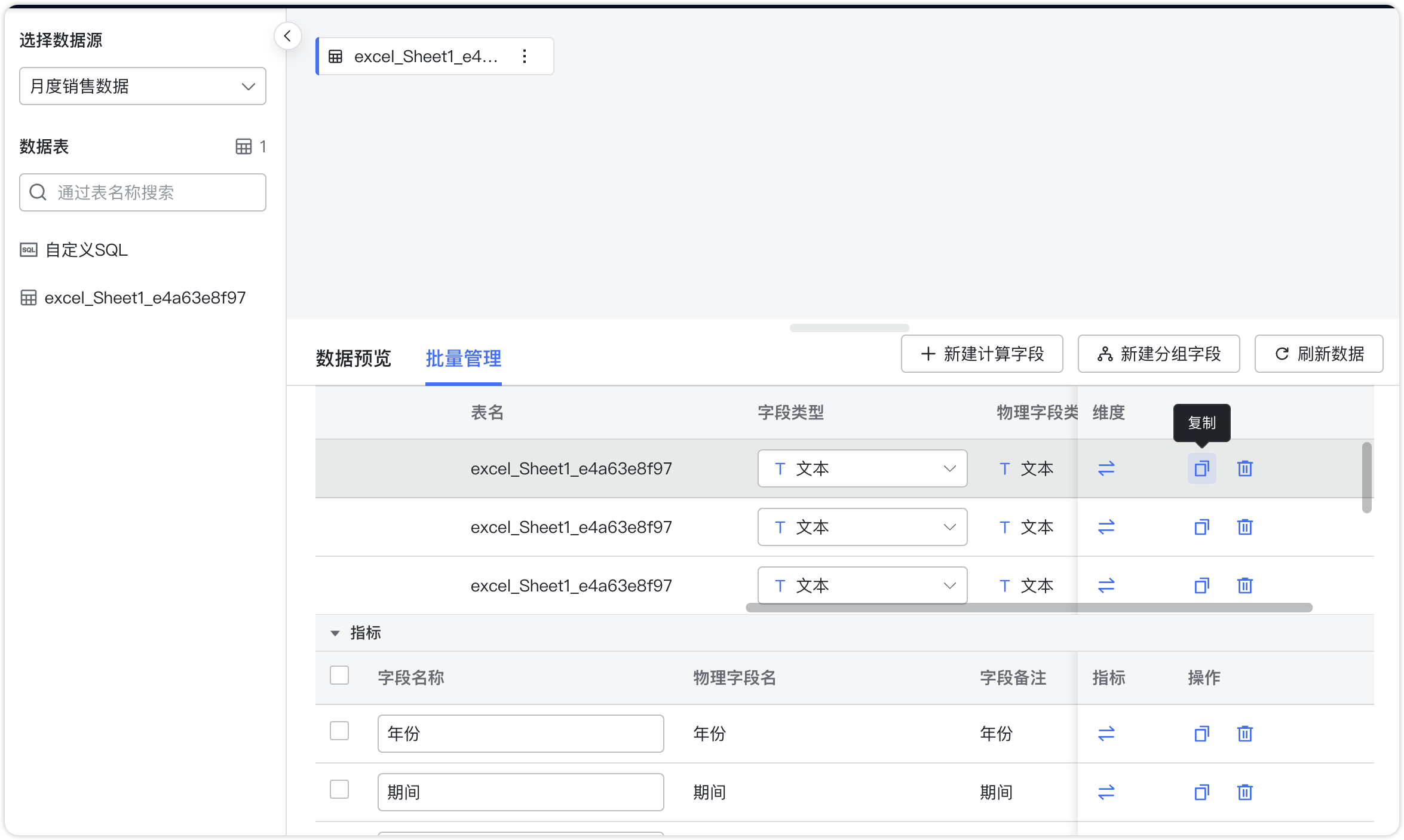Screen dimensions: 1404x840
Task: Convert the 年份 metric field to a dimension
Action: coord(1106,734)
